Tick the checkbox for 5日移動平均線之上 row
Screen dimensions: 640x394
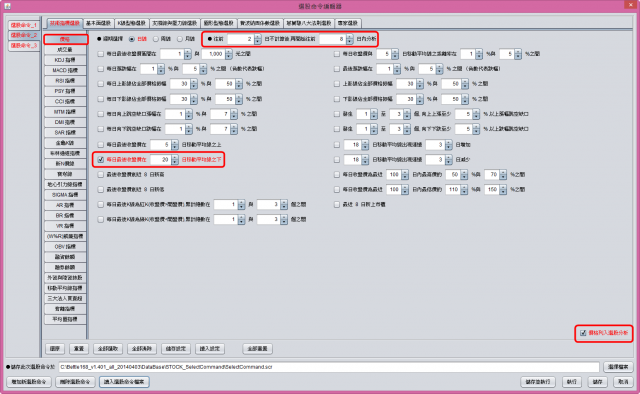tap(101, 145)
